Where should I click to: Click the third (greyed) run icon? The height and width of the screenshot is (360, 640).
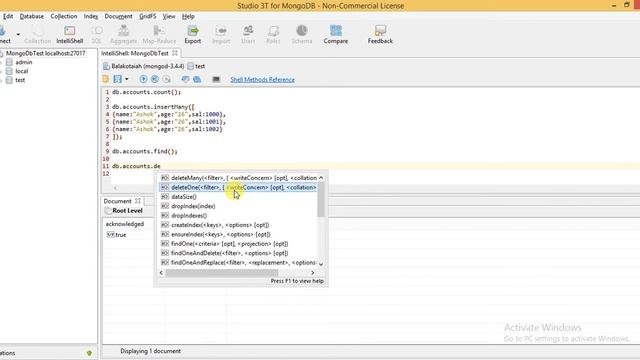tap(167, 79)
